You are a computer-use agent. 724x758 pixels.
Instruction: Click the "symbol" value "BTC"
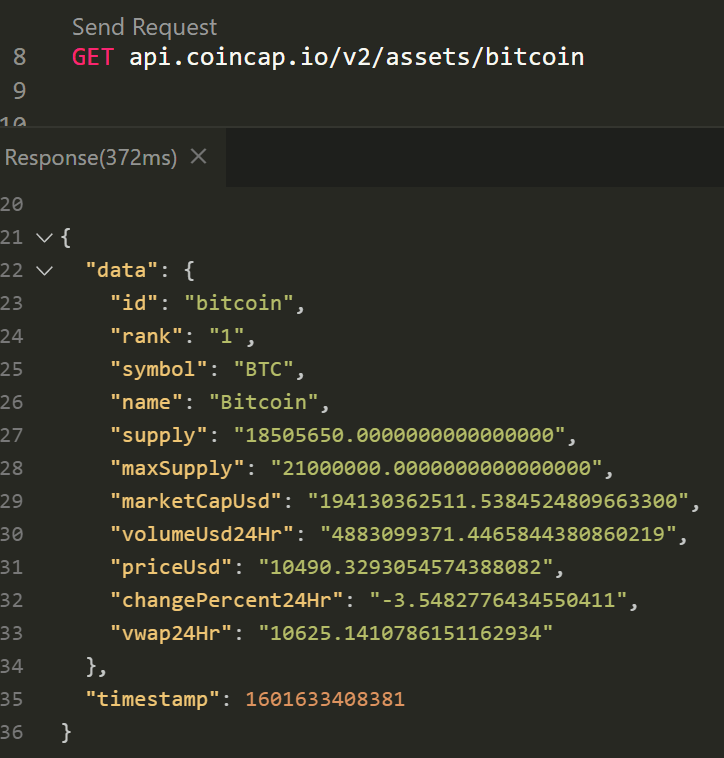(263, 370)
